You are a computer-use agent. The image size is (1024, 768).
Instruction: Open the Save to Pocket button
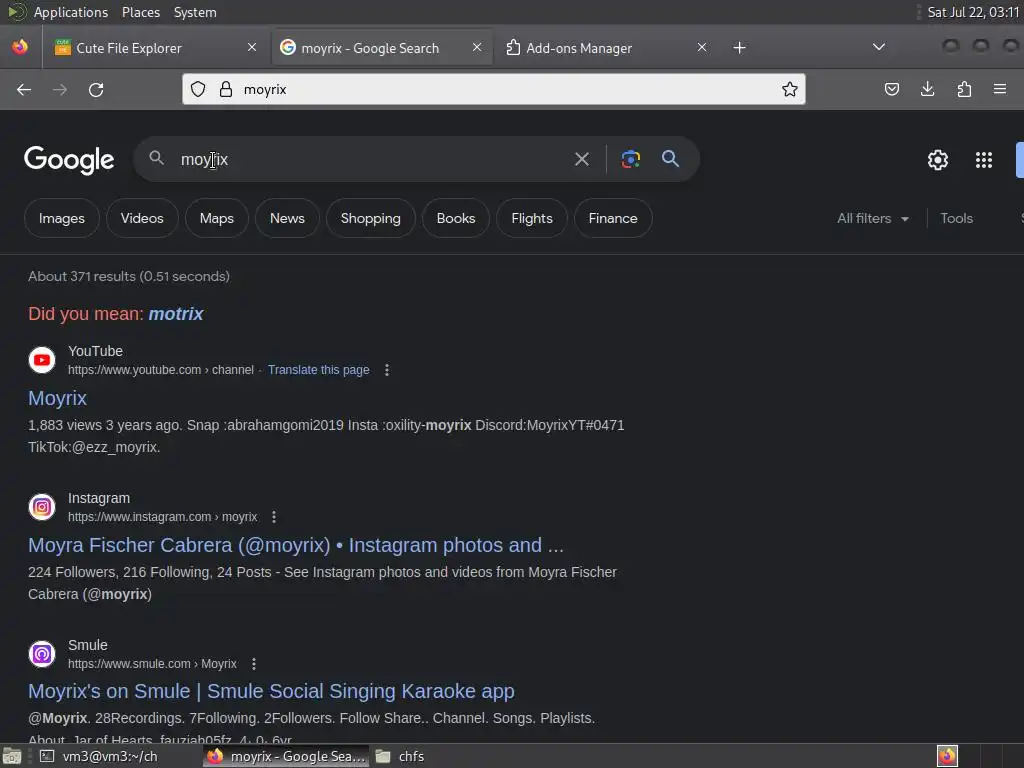point(891,89)
